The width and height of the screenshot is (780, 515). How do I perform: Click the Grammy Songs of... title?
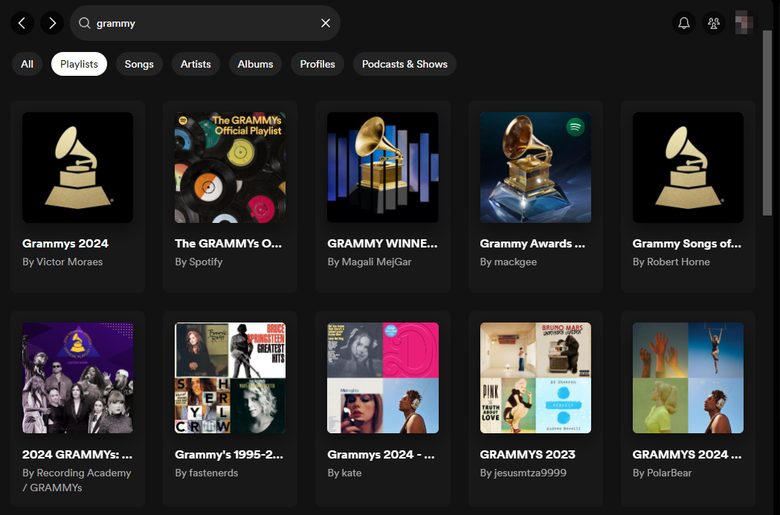(687, 243)
